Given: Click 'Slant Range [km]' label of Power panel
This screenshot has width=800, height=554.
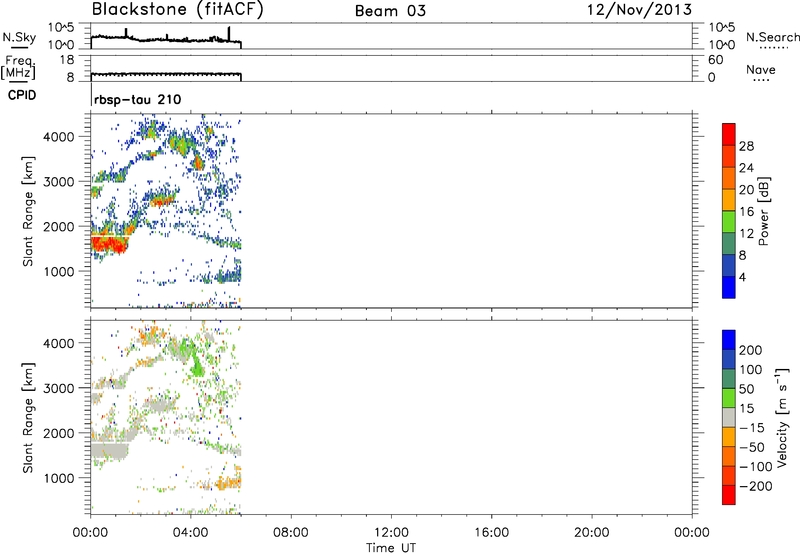Looking at the screenshot, I should tap(28, 211).
